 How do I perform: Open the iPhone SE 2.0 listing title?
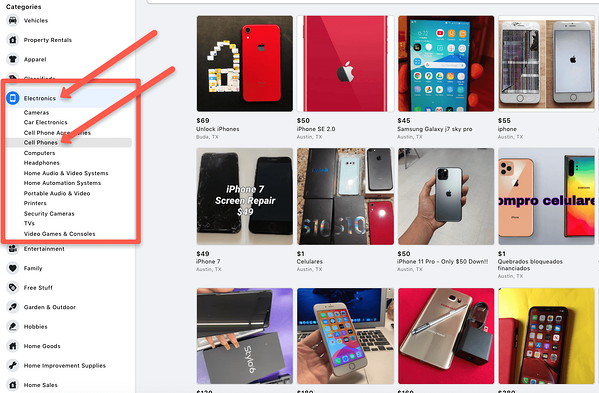click(316, 129)
